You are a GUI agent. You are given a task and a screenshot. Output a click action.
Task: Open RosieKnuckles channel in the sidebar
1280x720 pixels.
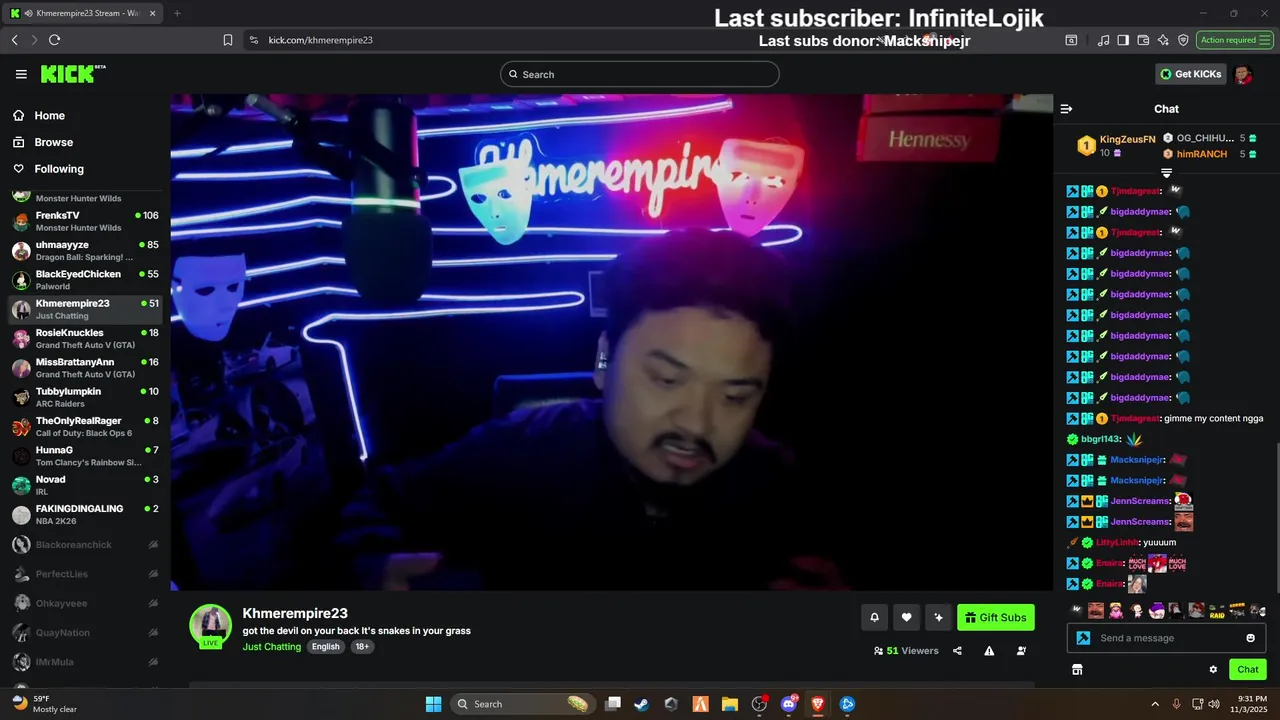click(85, 339)
